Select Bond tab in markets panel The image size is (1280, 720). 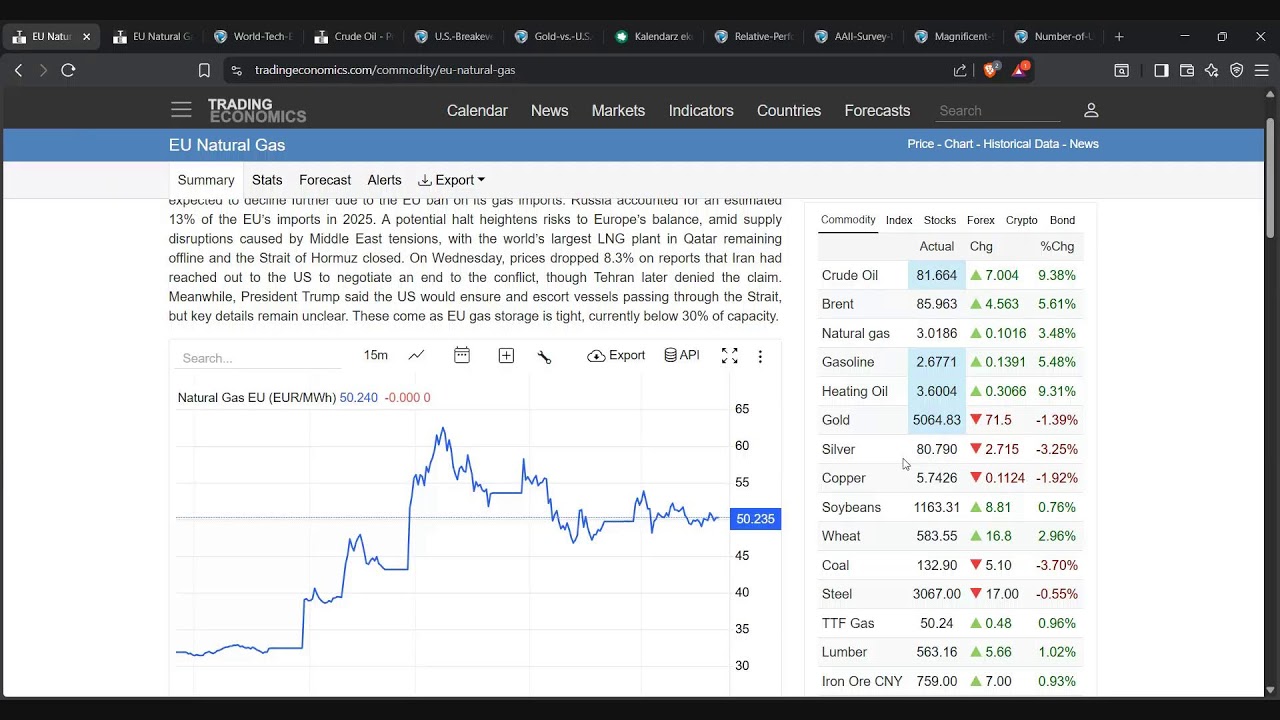tap(1062, 220)
